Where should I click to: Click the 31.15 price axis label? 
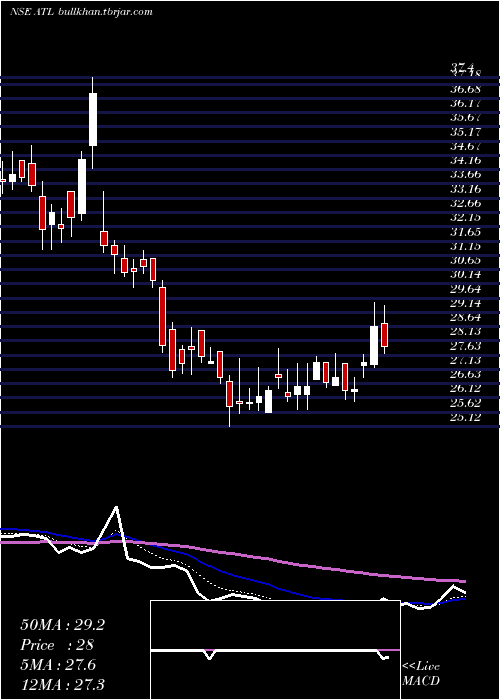[x=465, y=246]
